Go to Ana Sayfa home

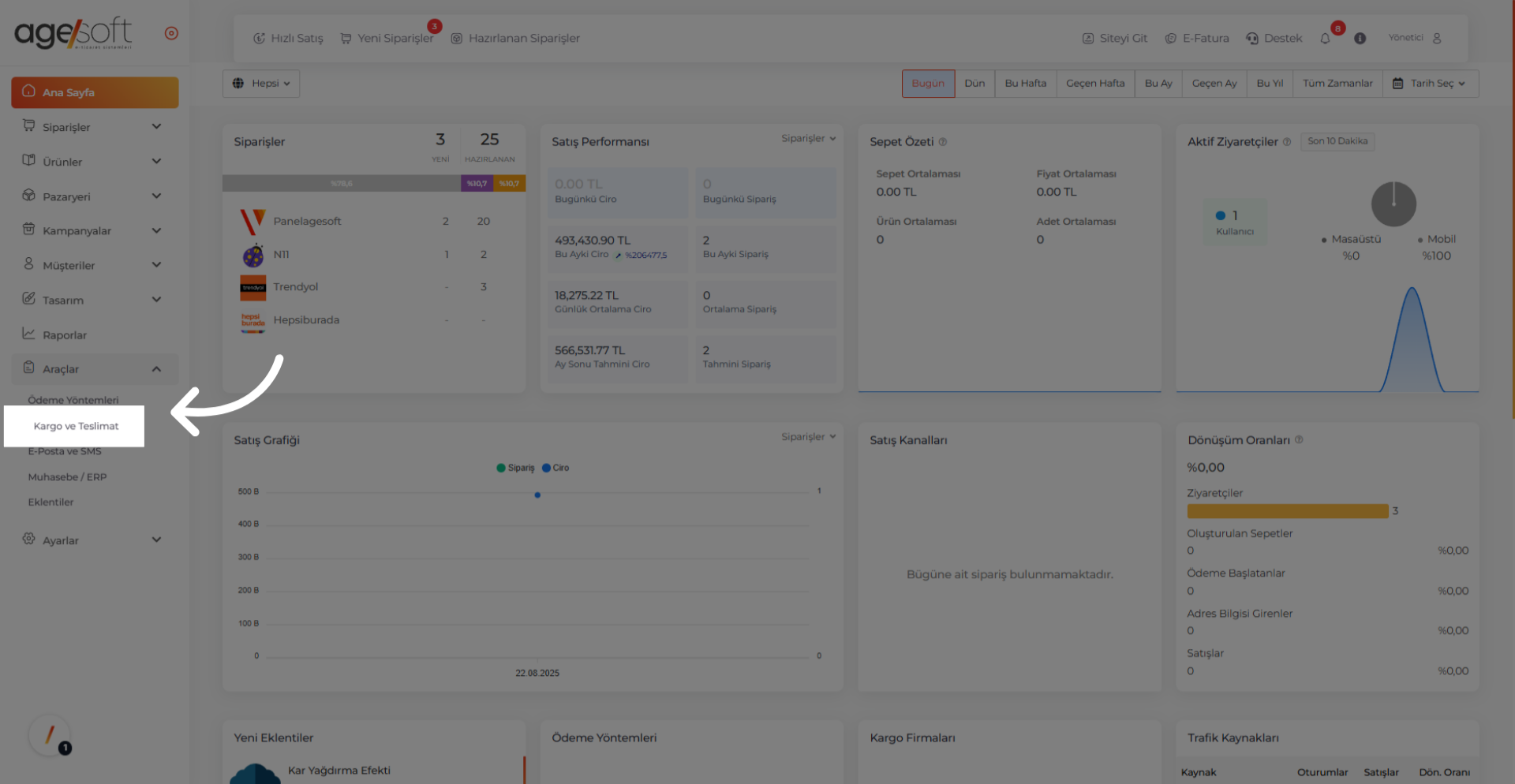[95, 92]
